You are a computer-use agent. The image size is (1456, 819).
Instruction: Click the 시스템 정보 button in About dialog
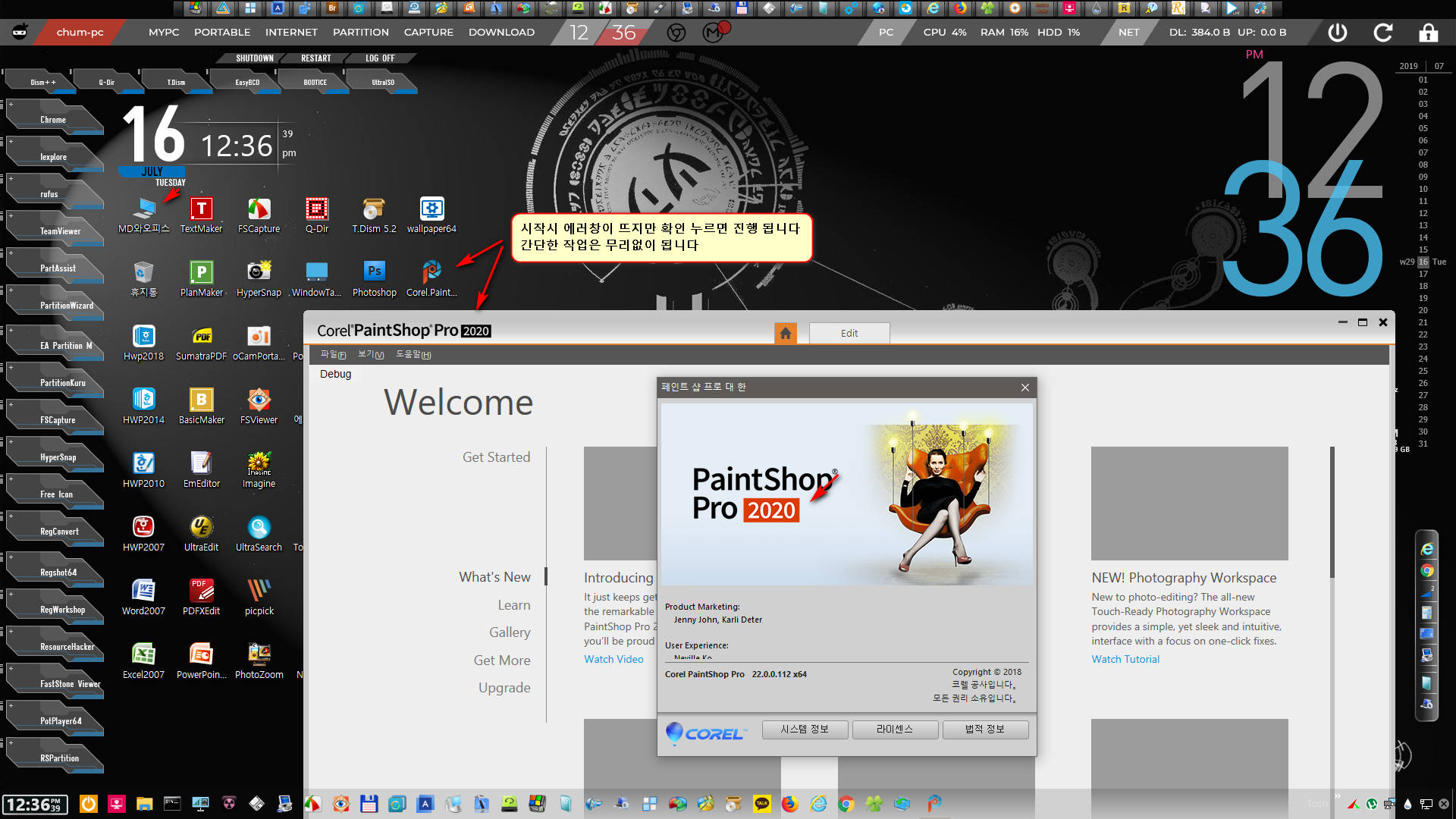pos(805,730)
